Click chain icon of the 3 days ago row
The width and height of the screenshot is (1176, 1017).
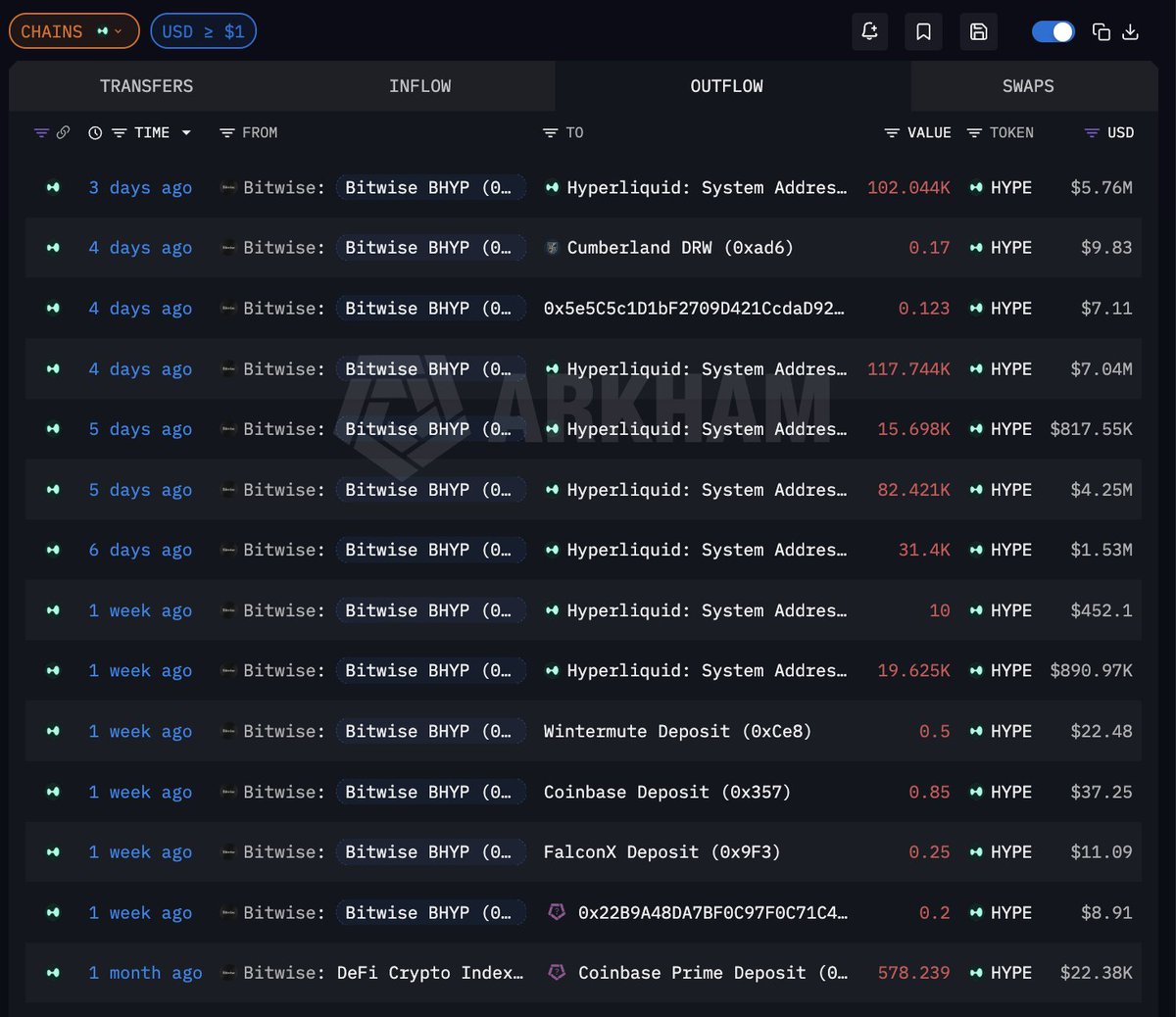pos(53,187)
